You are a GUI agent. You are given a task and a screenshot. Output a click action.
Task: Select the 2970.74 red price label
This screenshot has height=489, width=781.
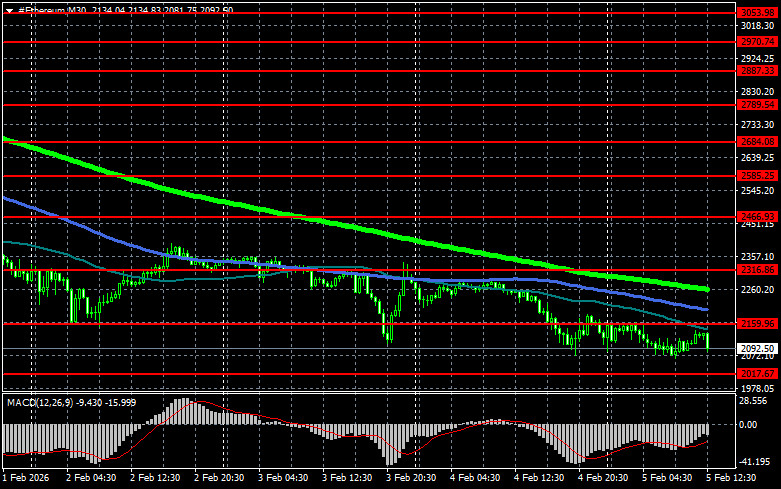[757, 42]
